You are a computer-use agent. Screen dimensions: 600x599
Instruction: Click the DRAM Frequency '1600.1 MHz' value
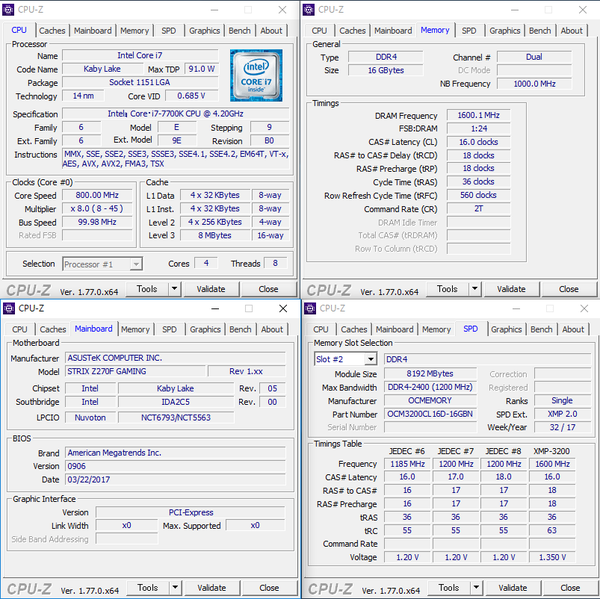479,115
